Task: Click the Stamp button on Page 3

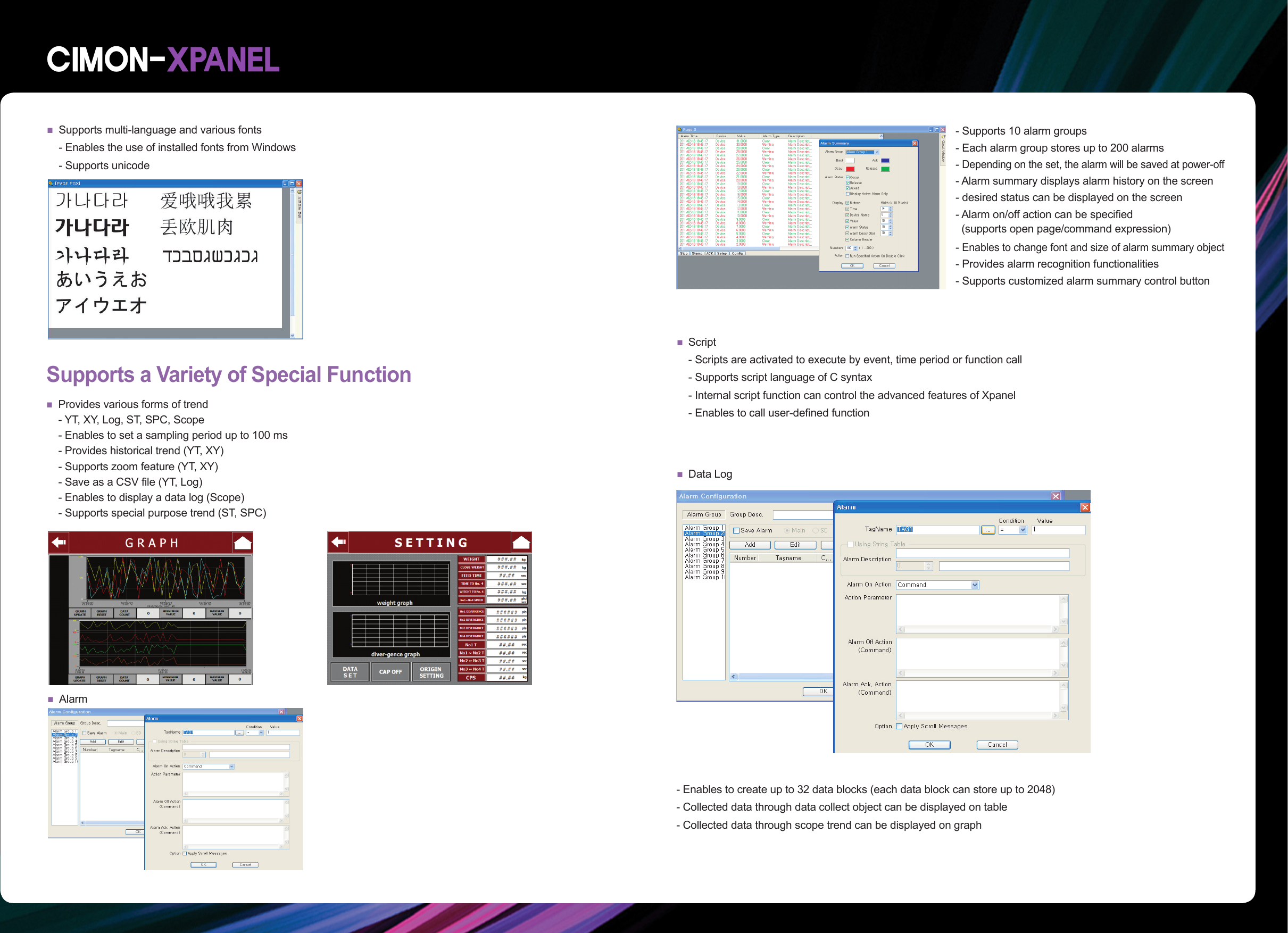Action: [697, 253]
